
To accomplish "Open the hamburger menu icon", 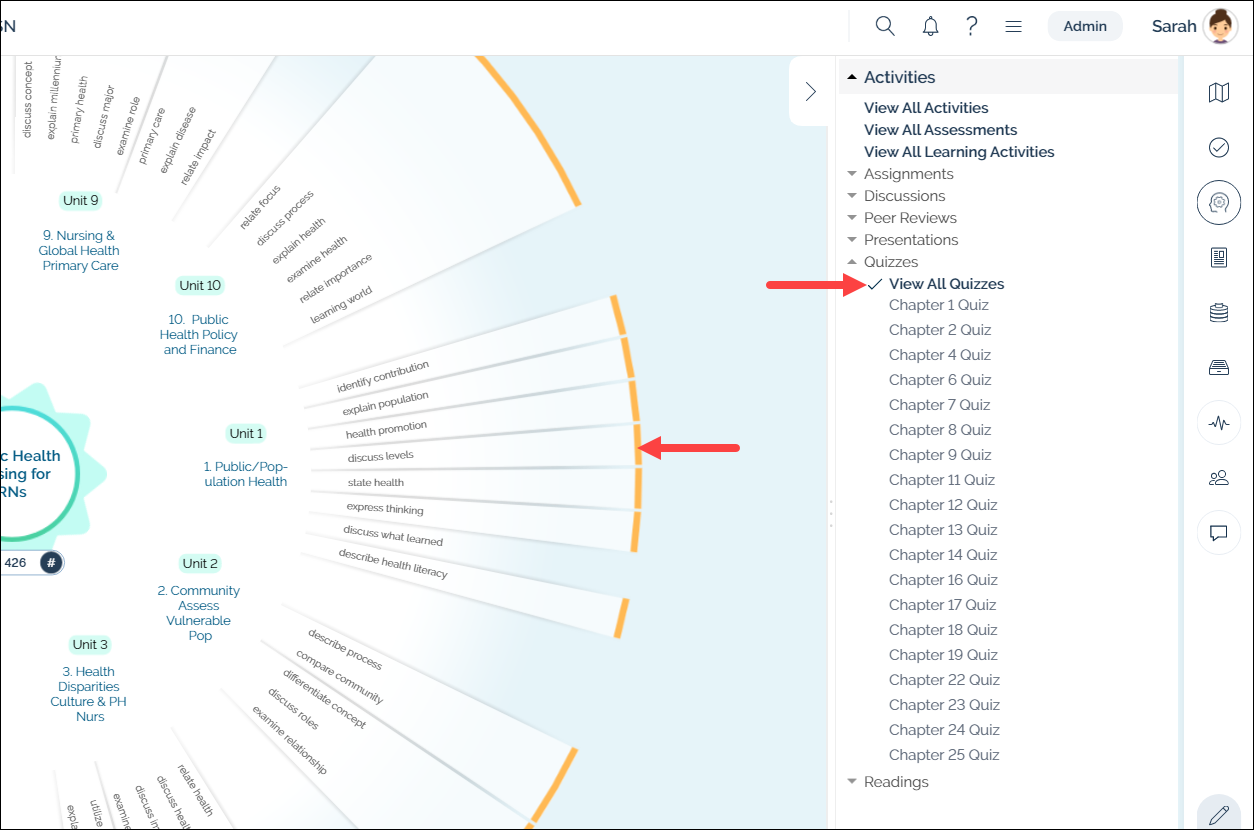I will pos(1013,27).
